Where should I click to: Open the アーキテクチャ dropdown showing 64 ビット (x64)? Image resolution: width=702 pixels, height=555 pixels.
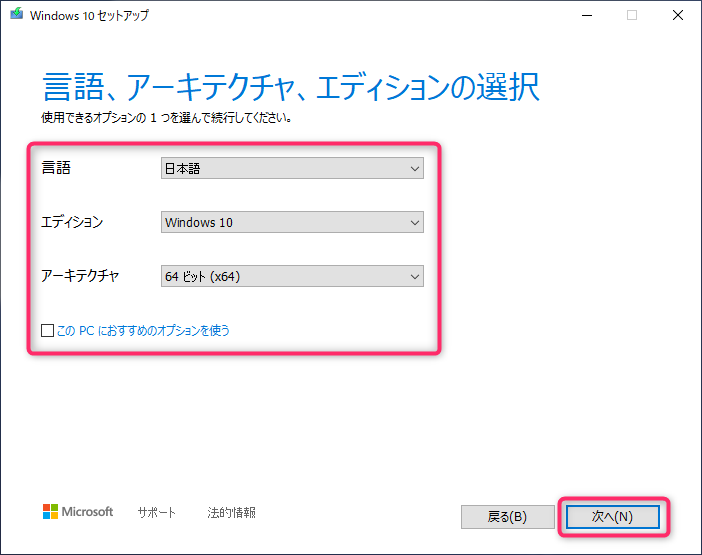292,276
